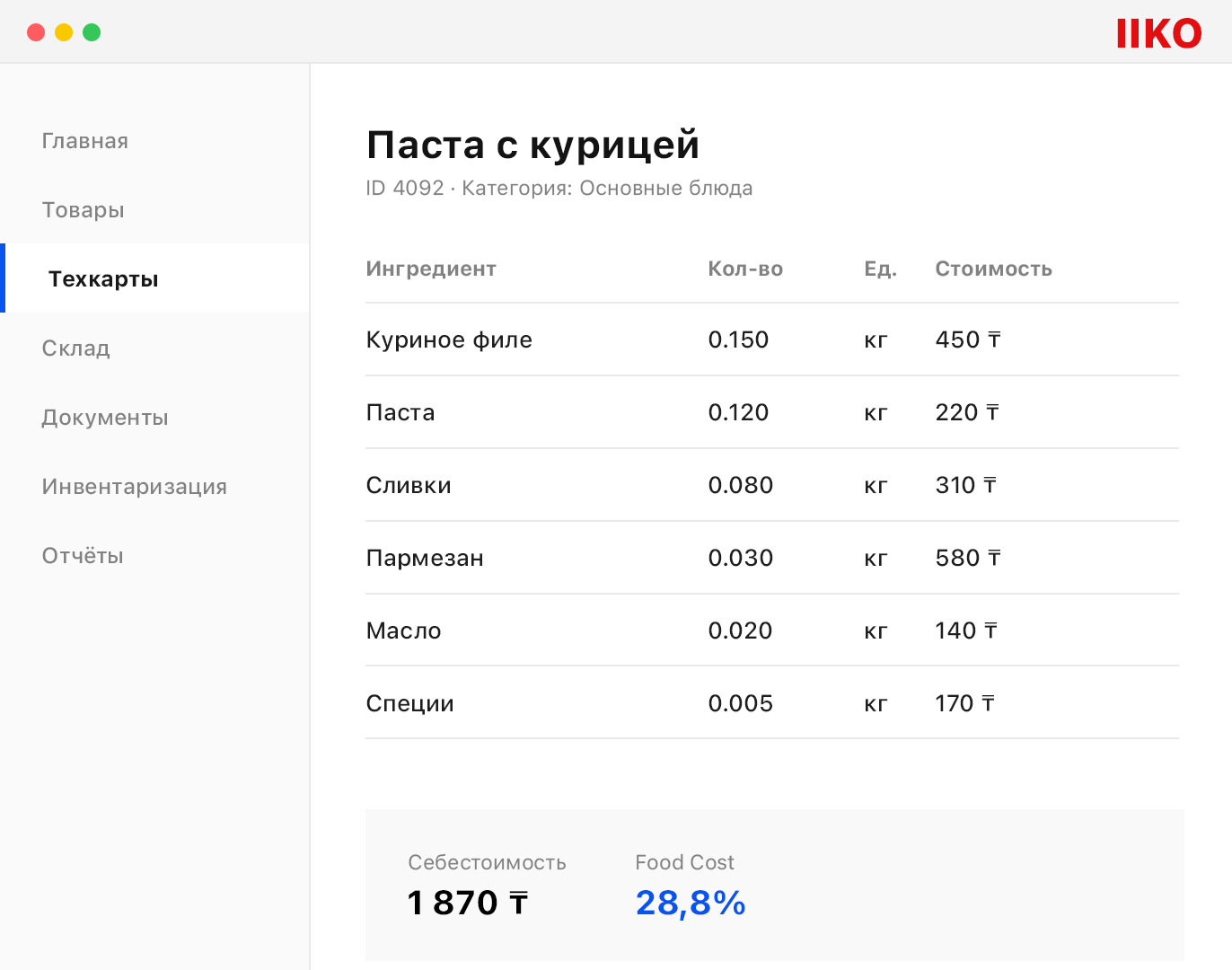The image size is (1232, 970).
Task: Navigate to Документы
Action: point(105,418)
